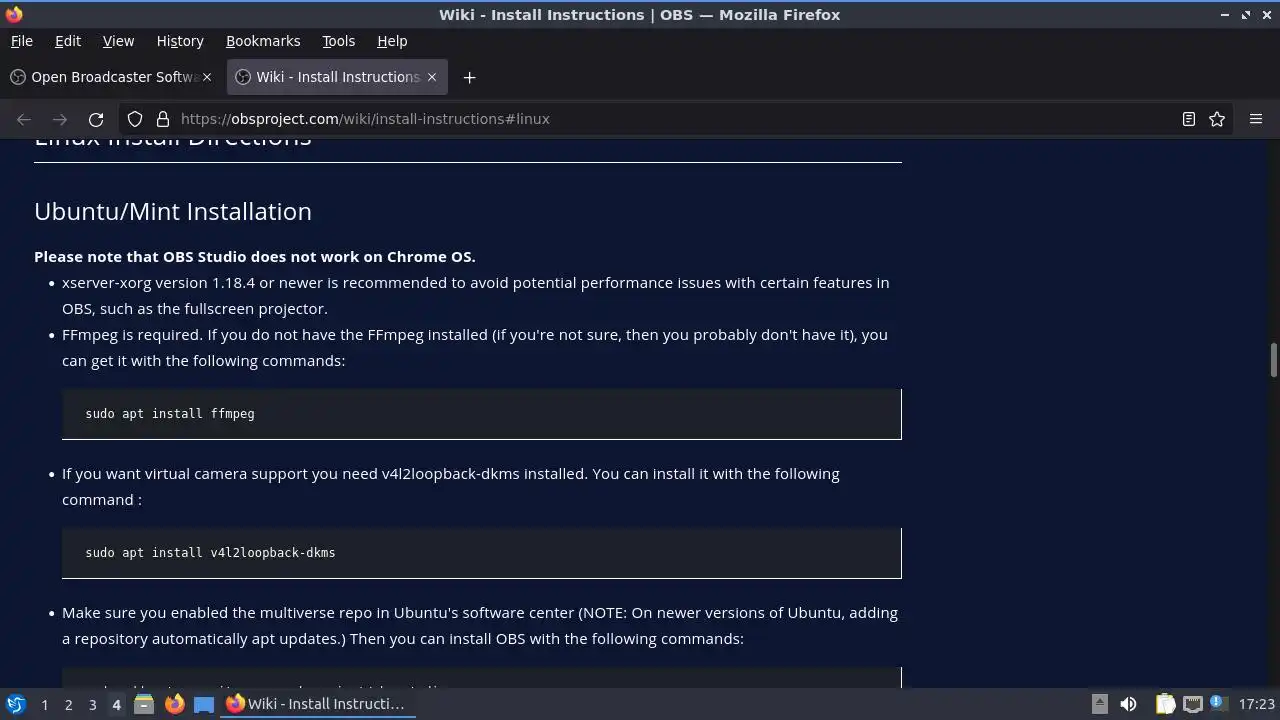Open tracking protection shield icon
1280x720 pixels.
pos(135,119)
